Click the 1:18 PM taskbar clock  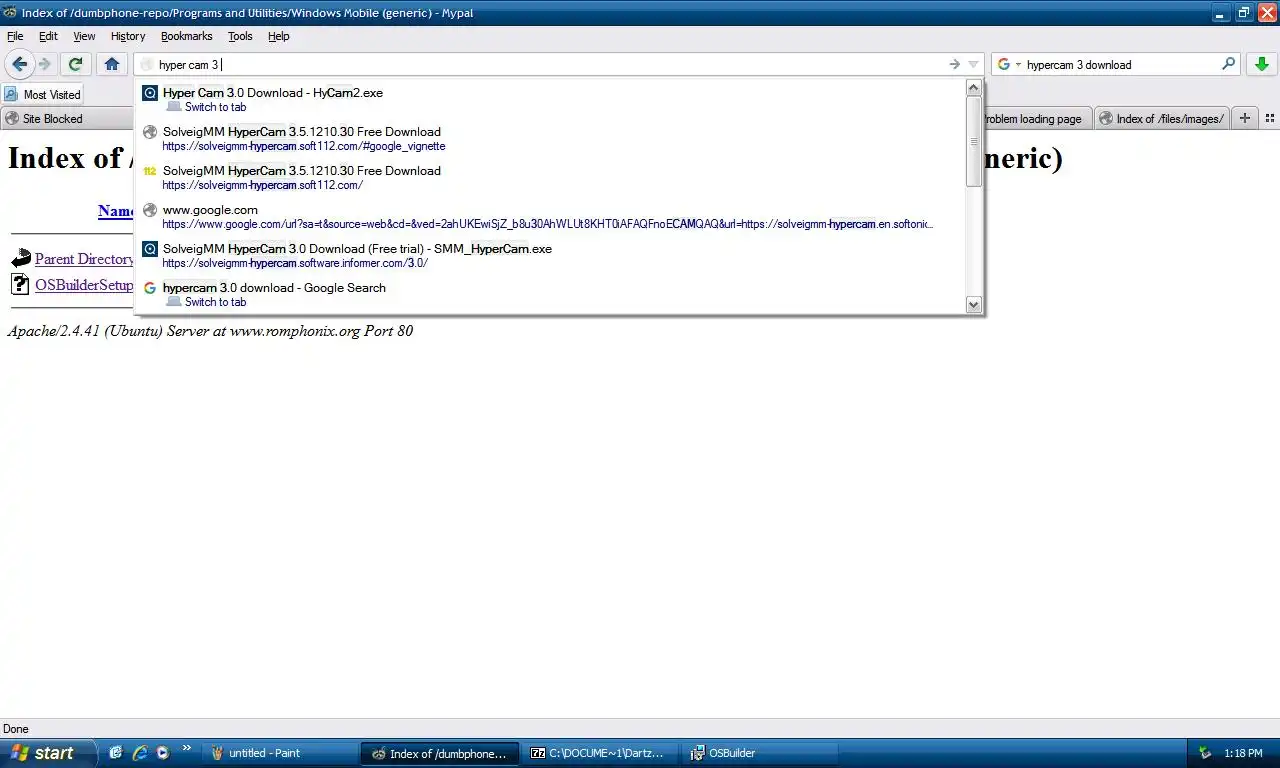pos(1243,754)
